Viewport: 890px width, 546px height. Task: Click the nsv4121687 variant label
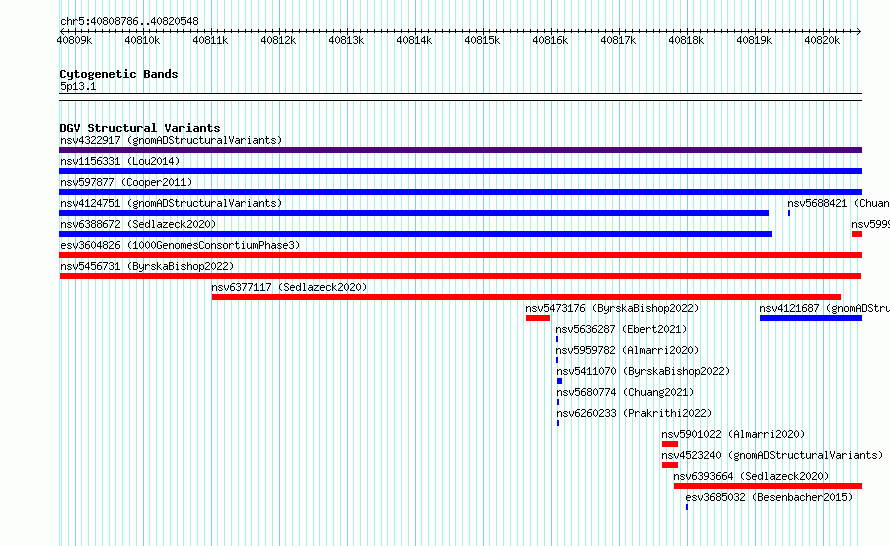pyautogui.click(x=824, y=308)
